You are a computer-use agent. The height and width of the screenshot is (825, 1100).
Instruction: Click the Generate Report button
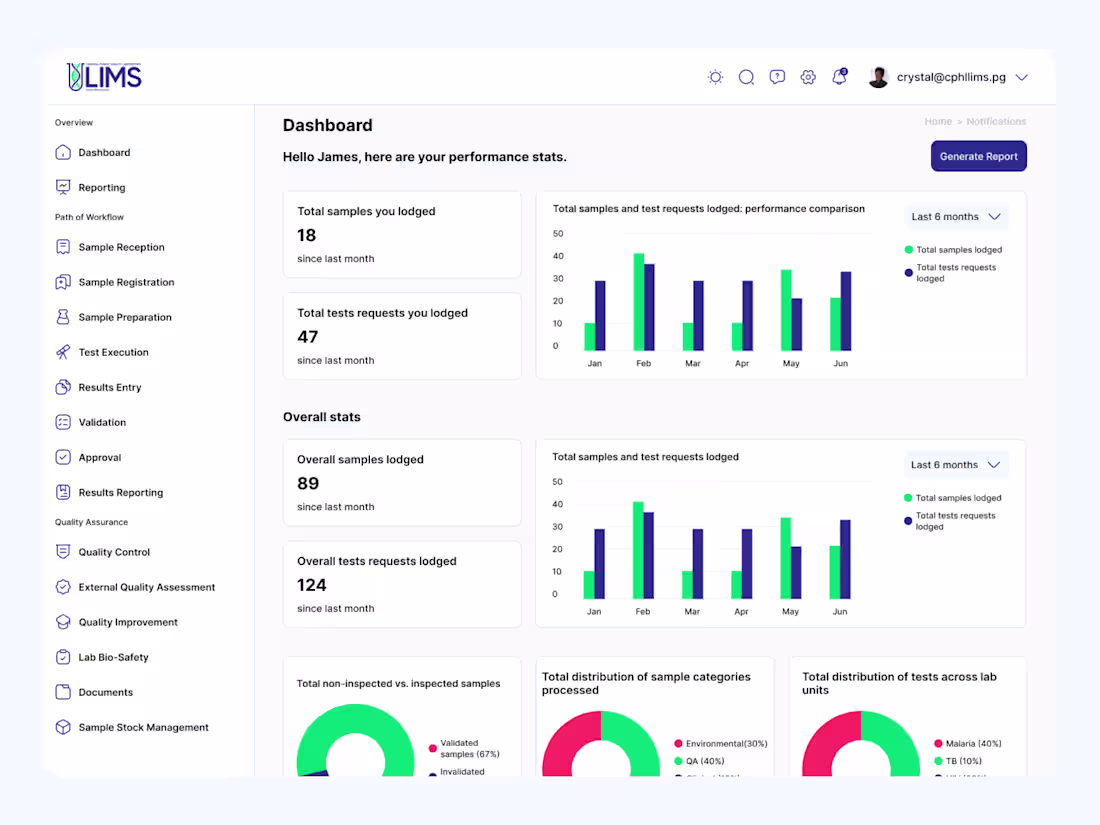click(x=978, y=156)
